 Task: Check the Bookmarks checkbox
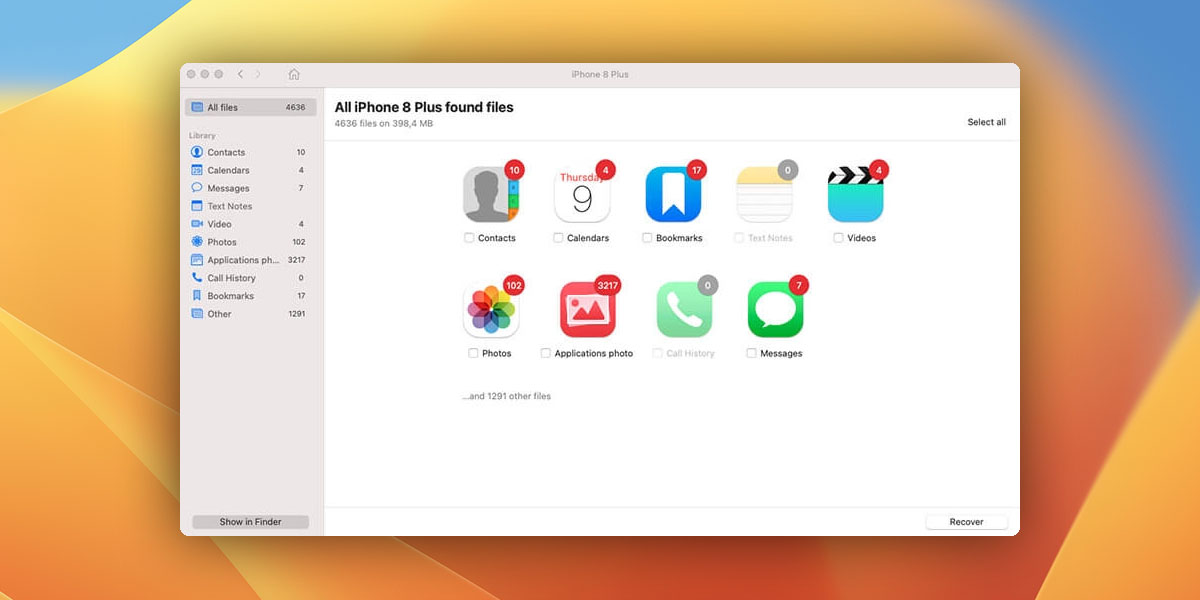coord(647,238)
